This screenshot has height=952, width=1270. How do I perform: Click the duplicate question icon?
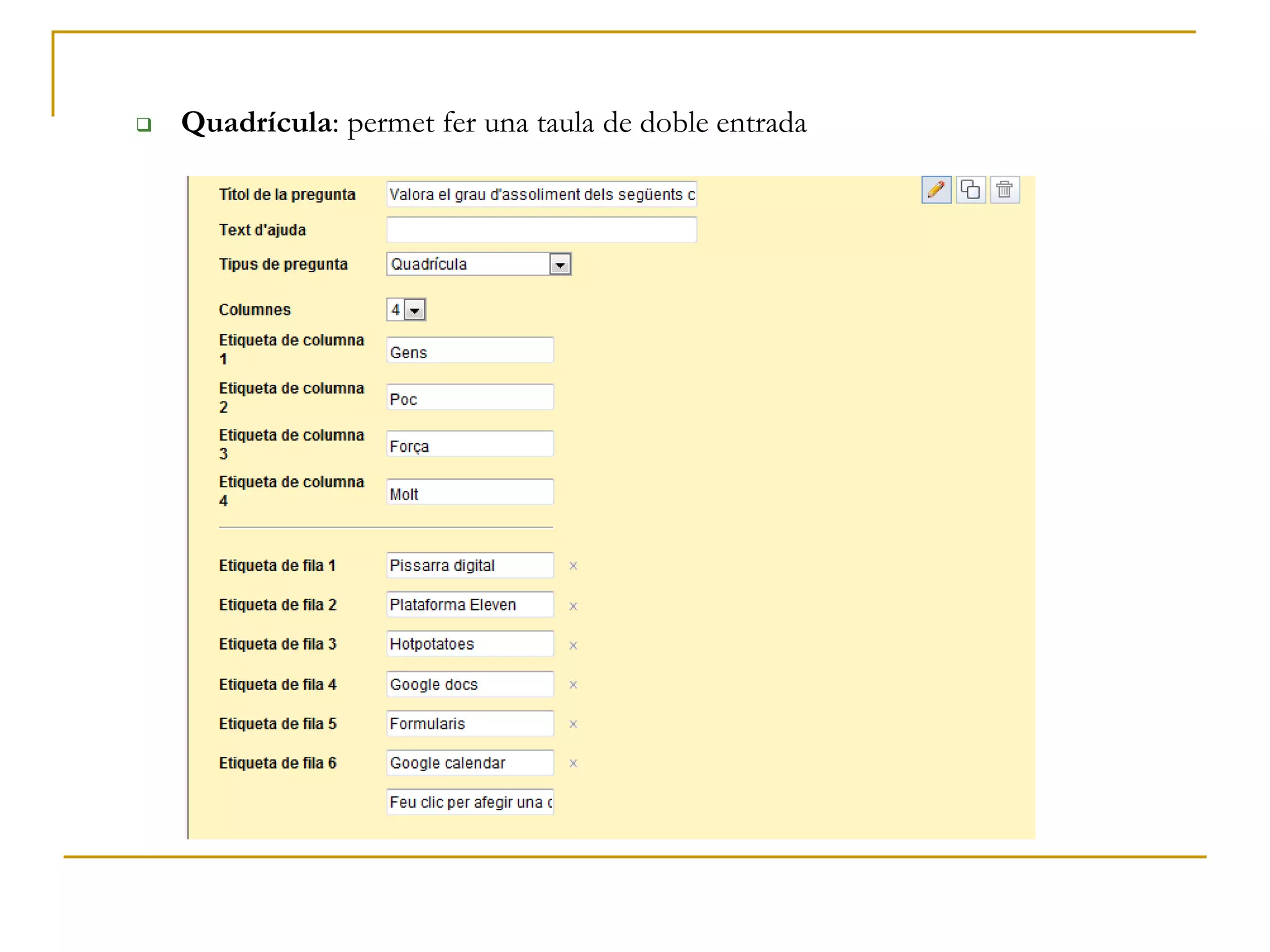(x=970, y=190)
